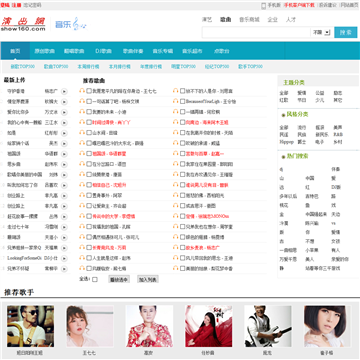360x360 pixels.
Task: Open the 不限 dropdown beside the search box
Action: coord(321,32)
